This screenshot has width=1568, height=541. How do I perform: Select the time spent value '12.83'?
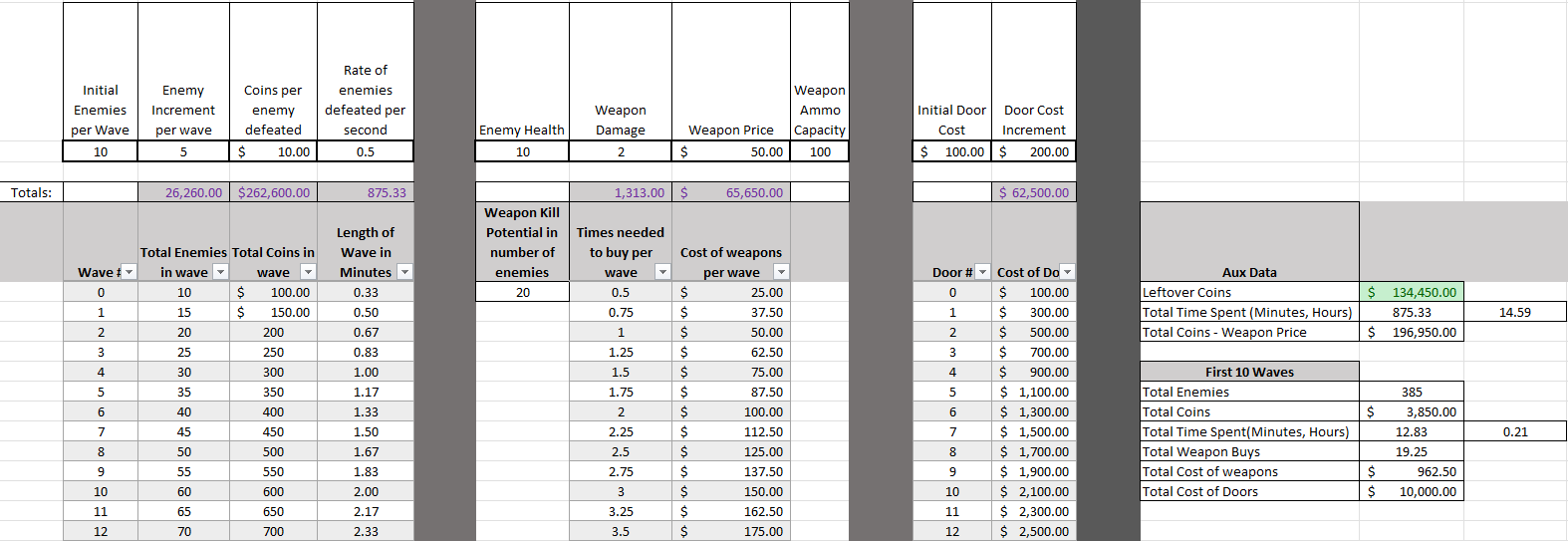pos(1412,431)
